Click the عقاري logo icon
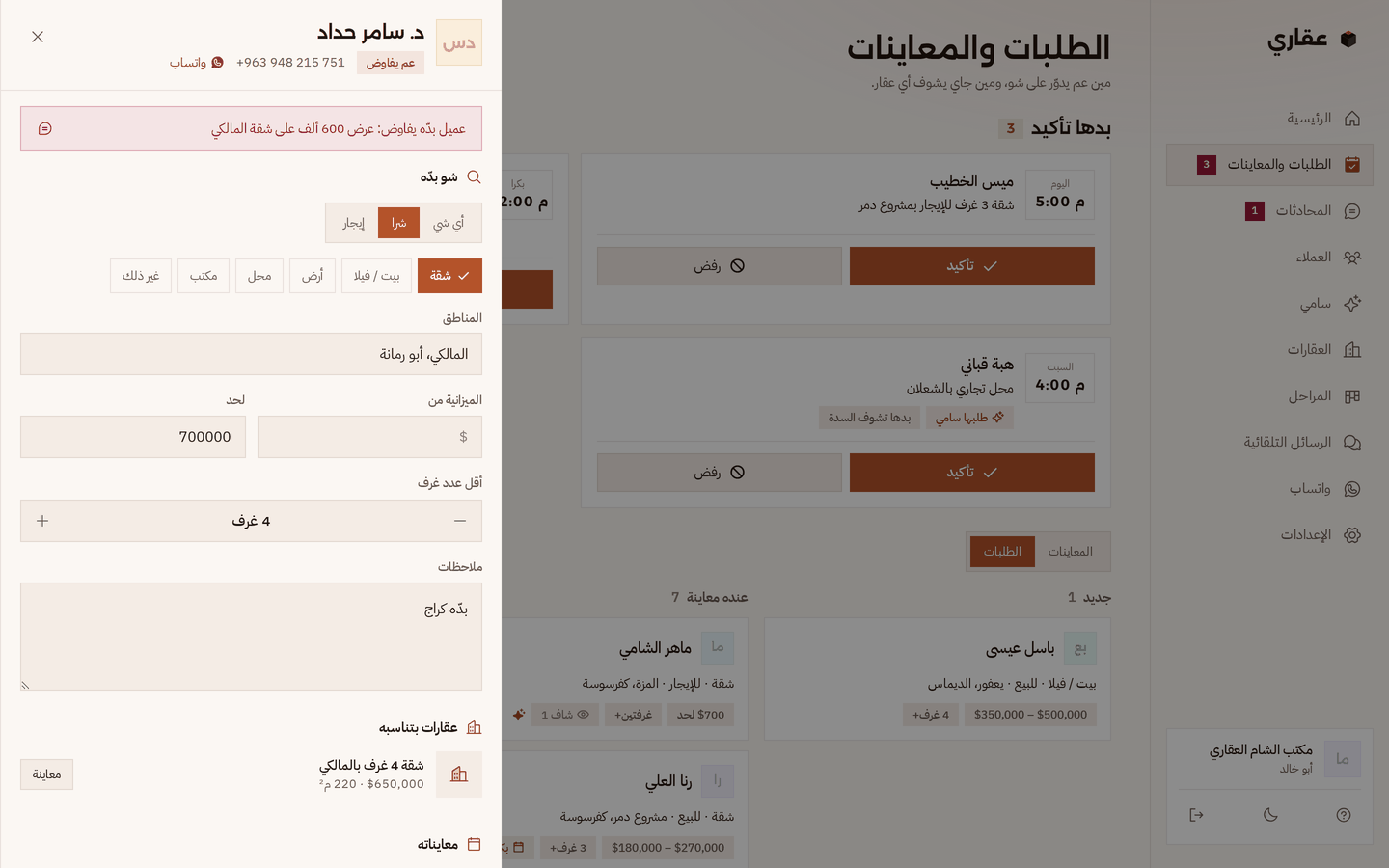Screen dimensions: 1389x868 (1348, 40)
